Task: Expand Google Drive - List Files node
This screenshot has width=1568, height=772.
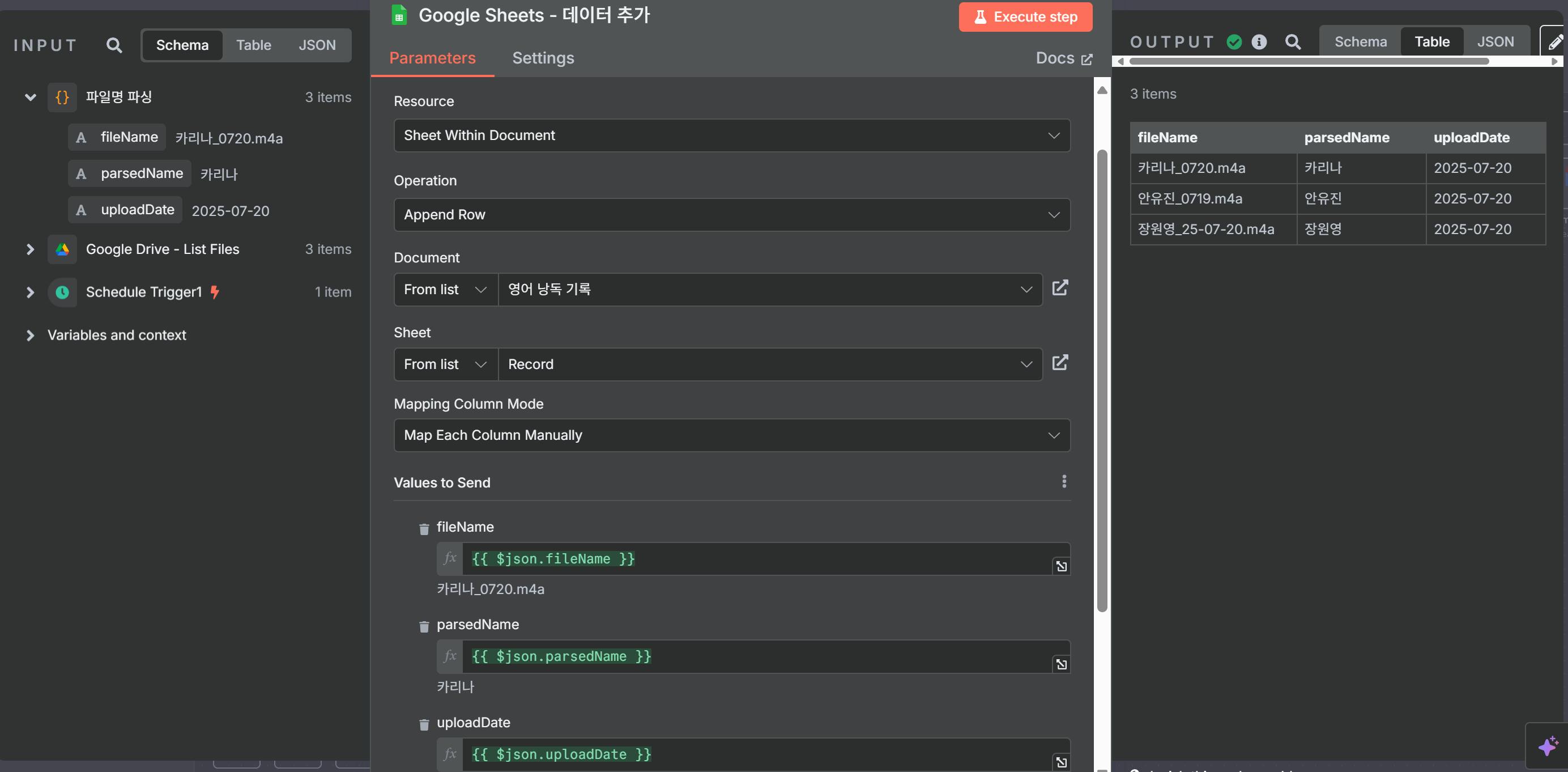Action: (30, 249)
